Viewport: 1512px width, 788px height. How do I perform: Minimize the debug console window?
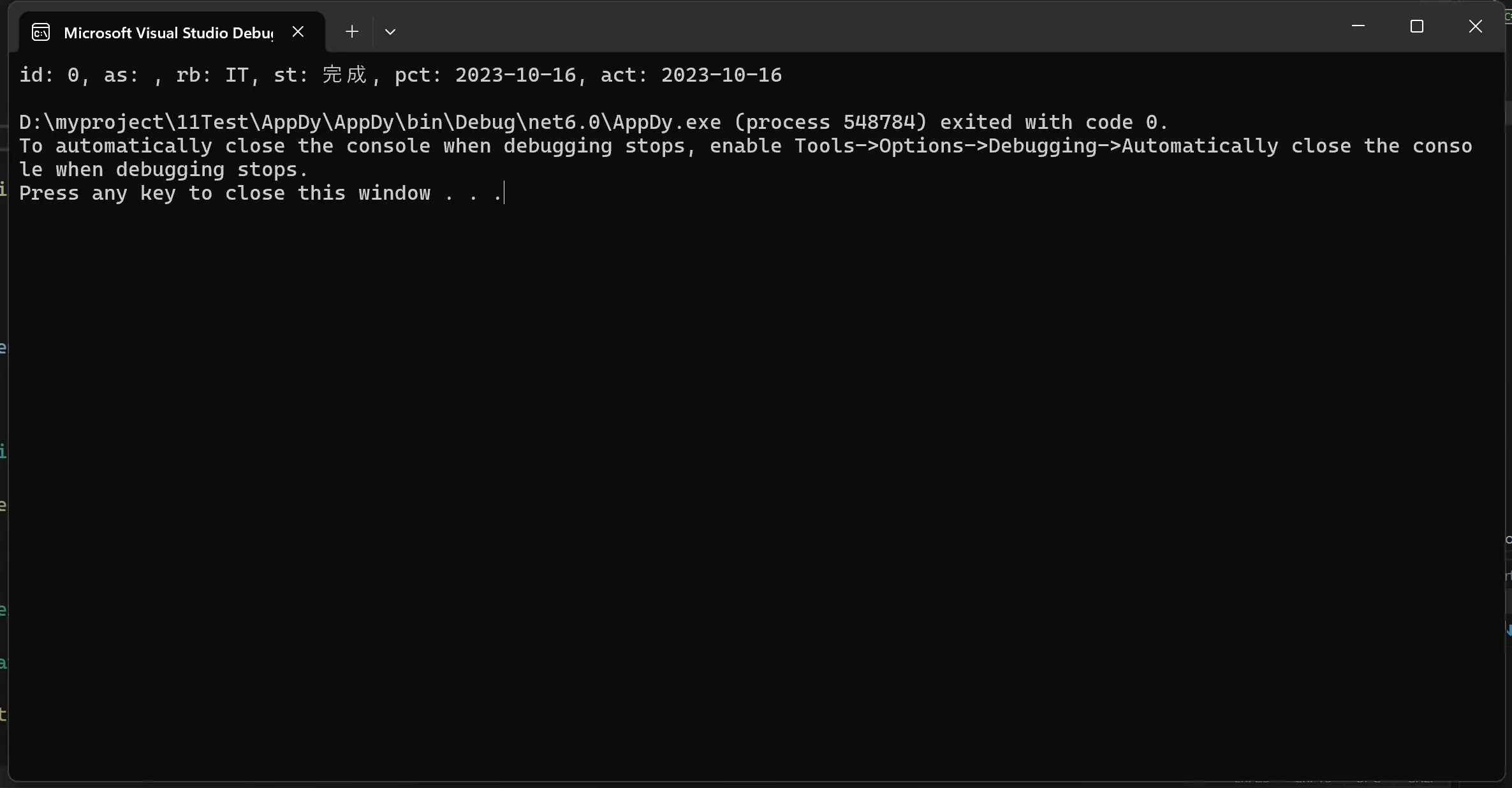[1358, 27]
